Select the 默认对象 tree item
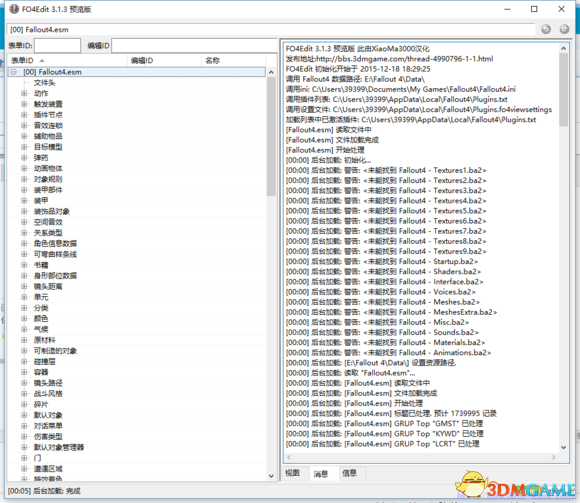This screenshot has height=503, width=580. pyautogui.click(x=48, y=415)
